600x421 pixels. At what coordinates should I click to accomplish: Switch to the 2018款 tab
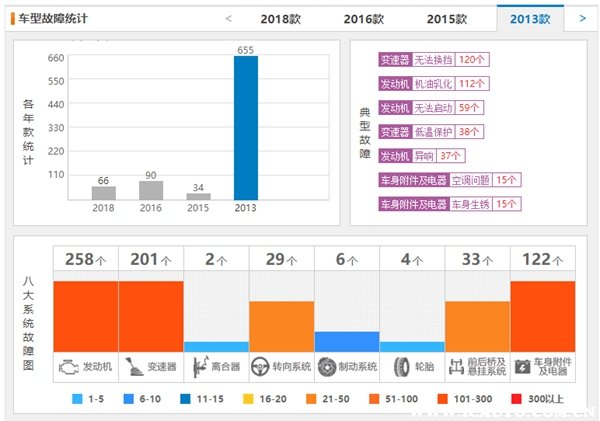tap(280, 19)
